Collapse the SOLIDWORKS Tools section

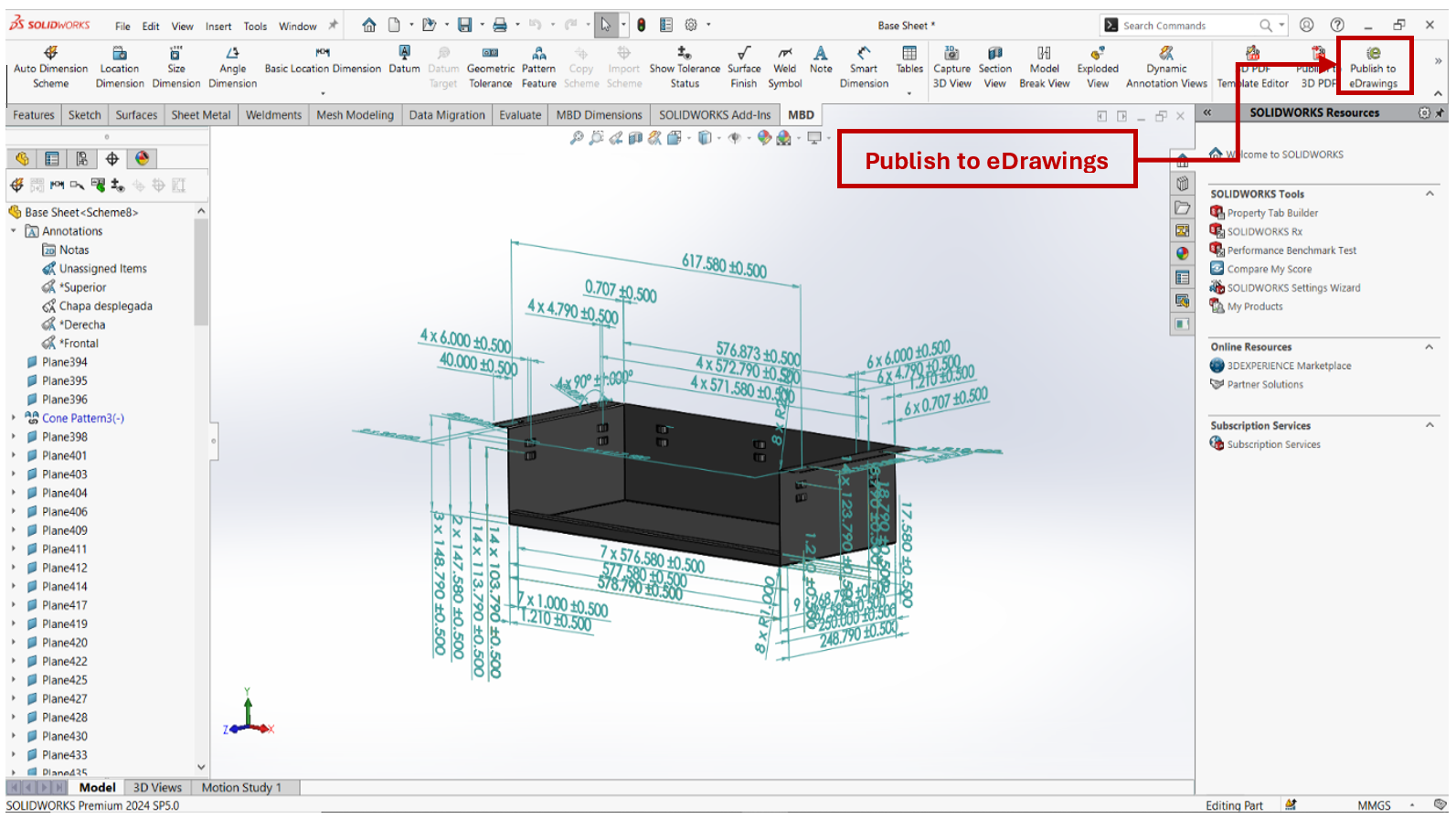point(1429,194)
